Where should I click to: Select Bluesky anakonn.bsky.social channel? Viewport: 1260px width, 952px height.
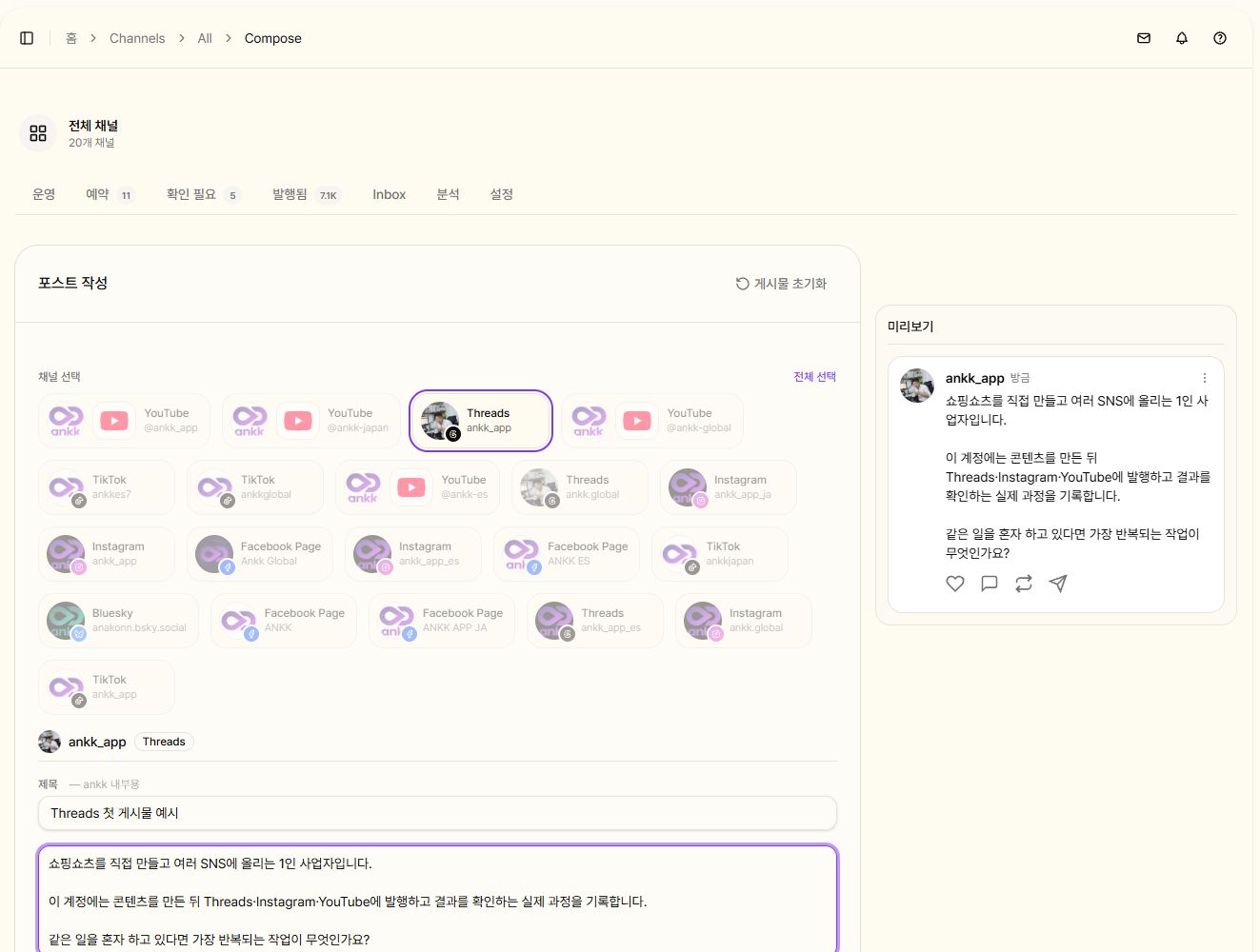(x=119, y=621)
